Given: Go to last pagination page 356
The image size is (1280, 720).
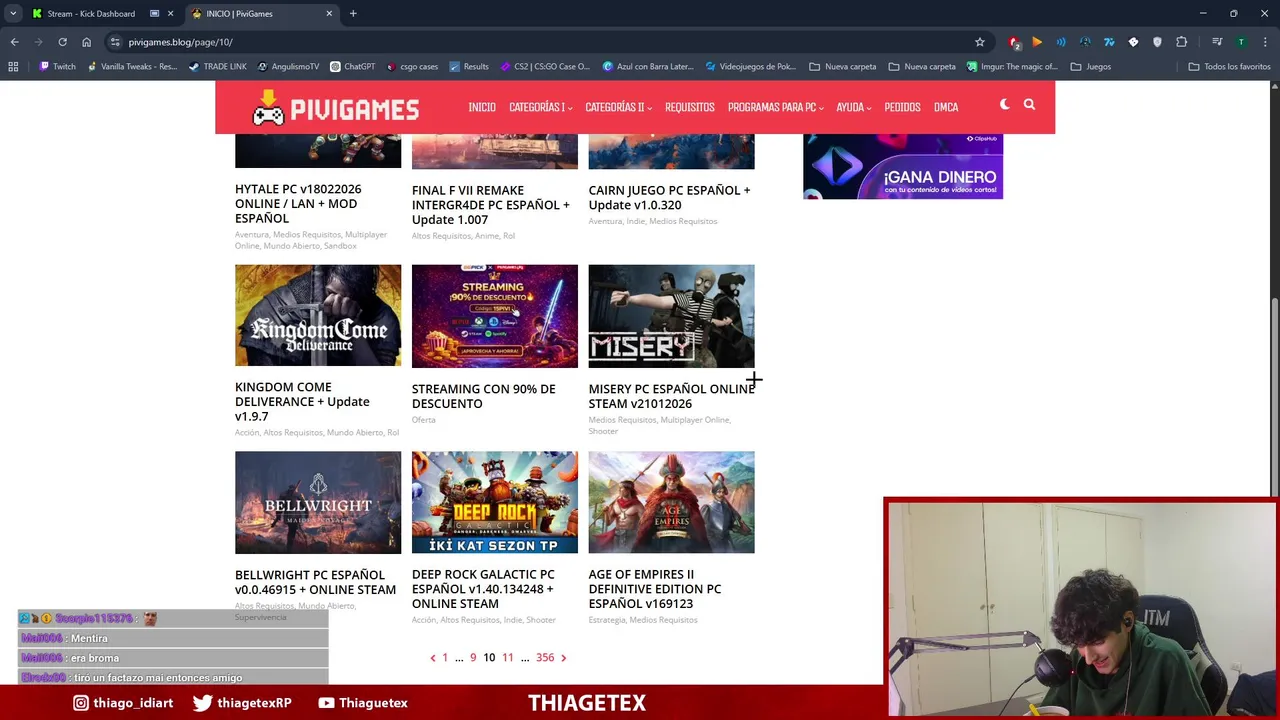Looking at the screenshot, I should click(x=545, y=657).
